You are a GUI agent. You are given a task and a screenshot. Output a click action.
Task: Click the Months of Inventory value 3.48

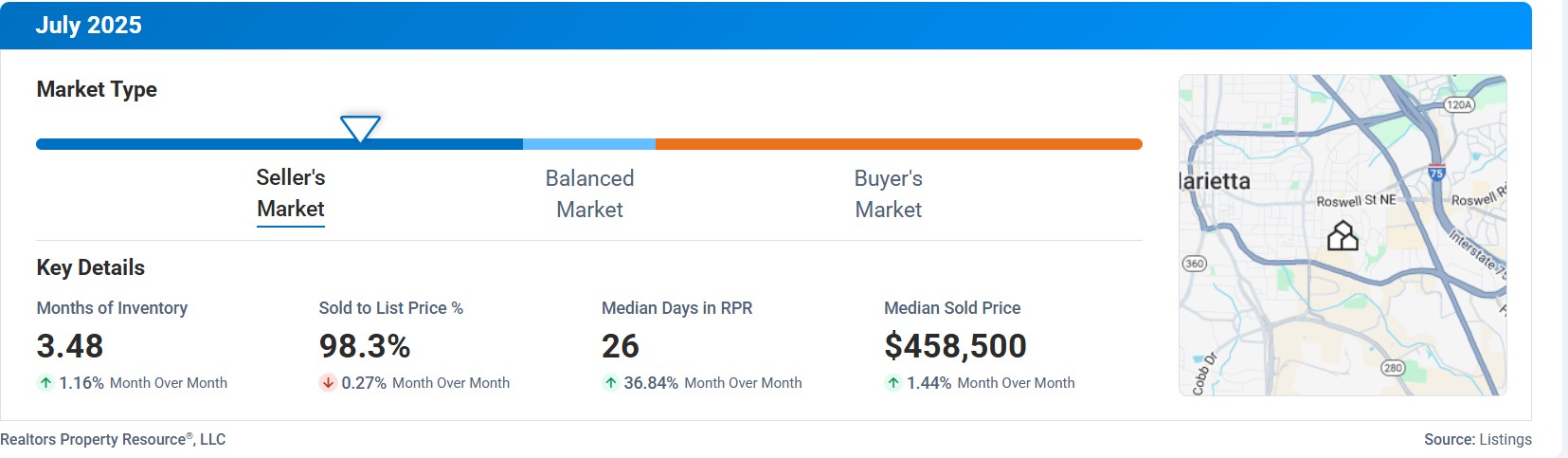(x=70, y=346)
